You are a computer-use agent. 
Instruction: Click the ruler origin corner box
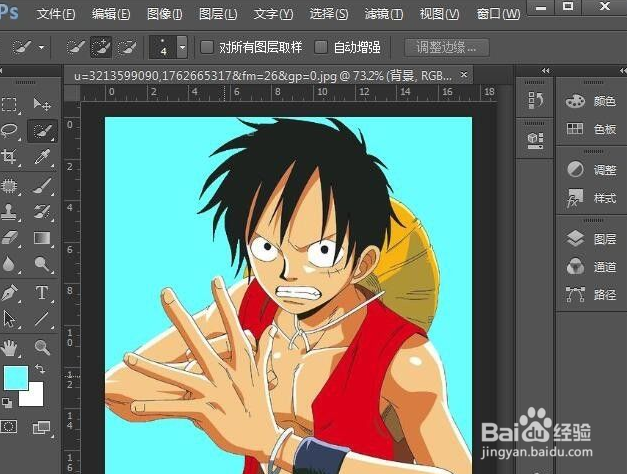[72, 93]
